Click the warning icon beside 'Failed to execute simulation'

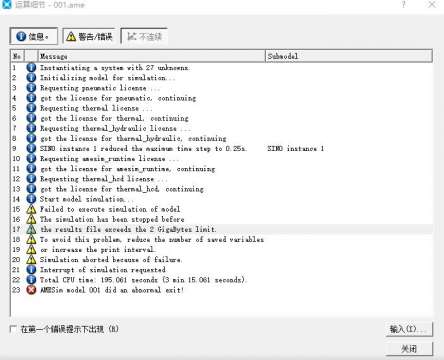click(x=31, y=209)
